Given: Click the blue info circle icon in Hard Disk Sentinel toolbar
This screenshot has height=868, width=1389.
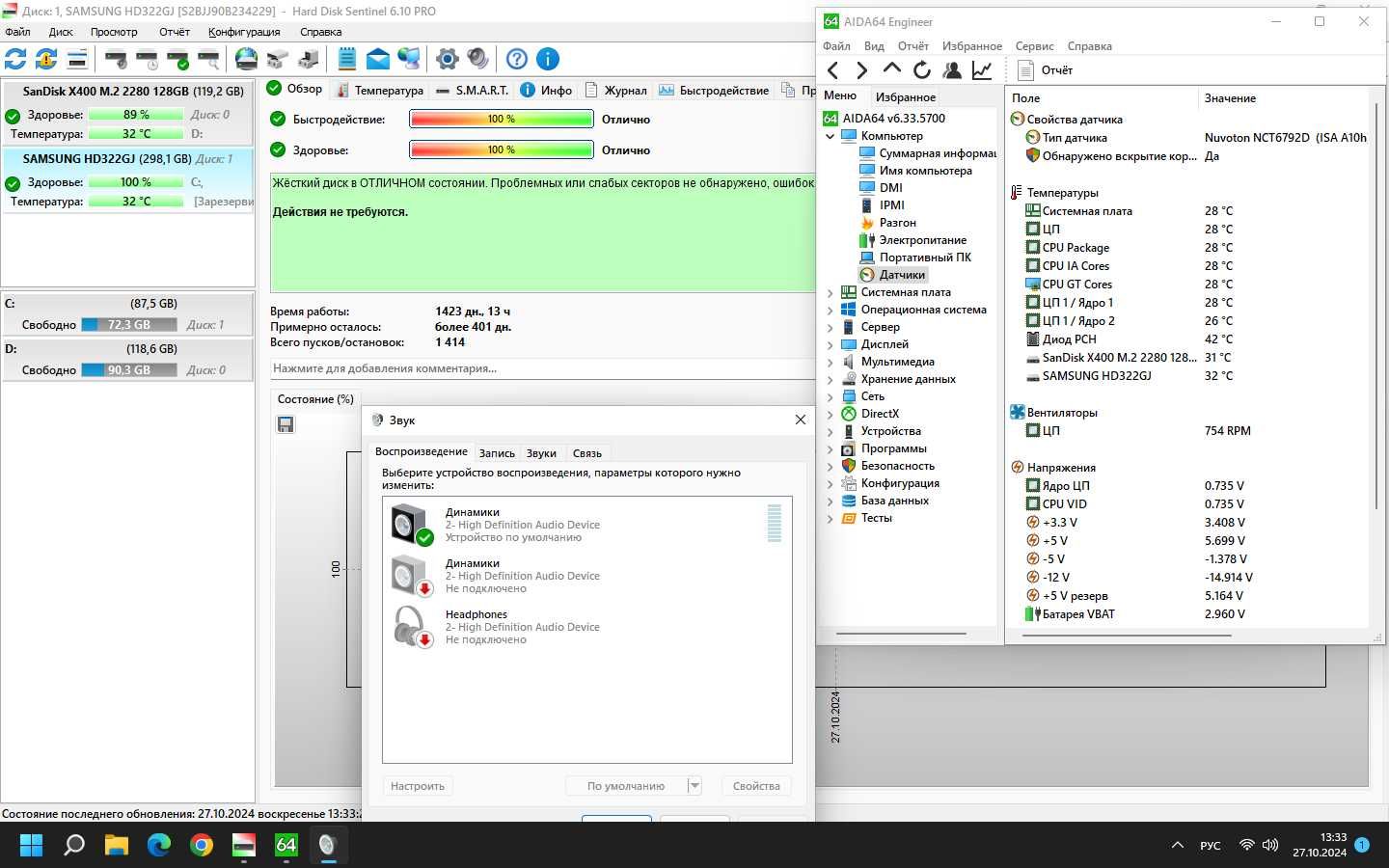Looking at the screenshot, I should coord(548,59).
